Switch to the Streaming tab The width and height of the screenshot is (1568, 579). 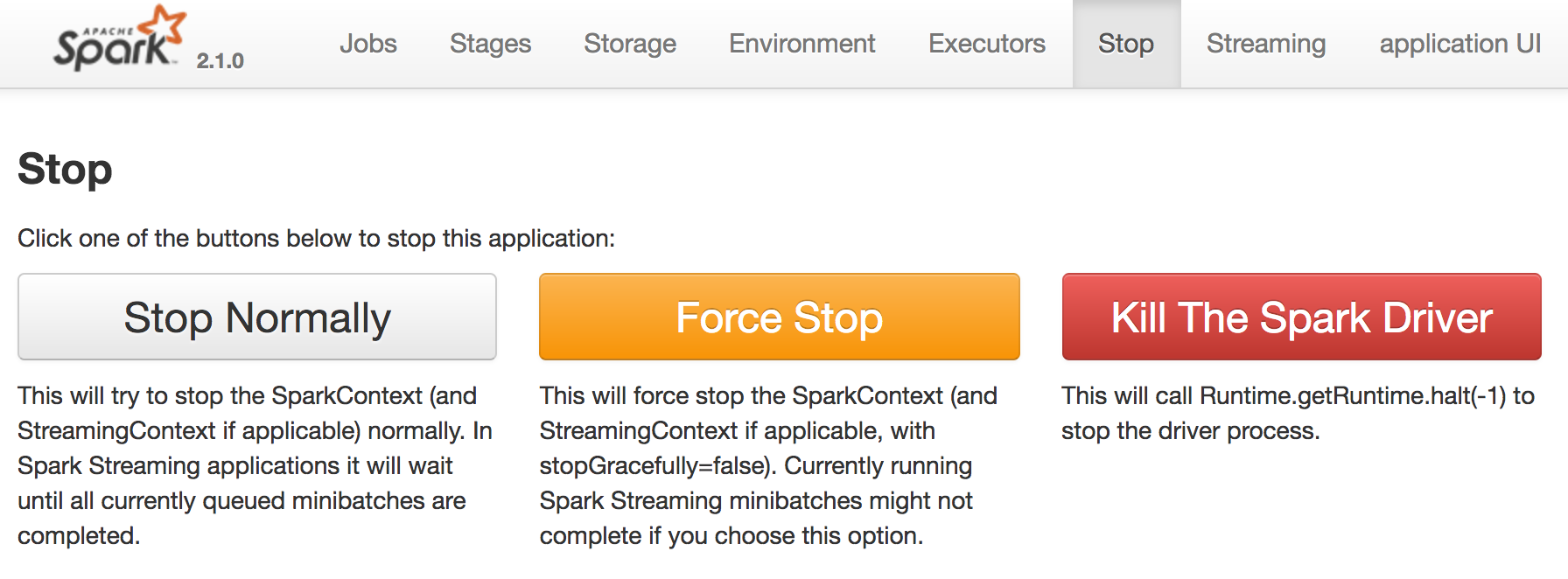click(1266, 44)
